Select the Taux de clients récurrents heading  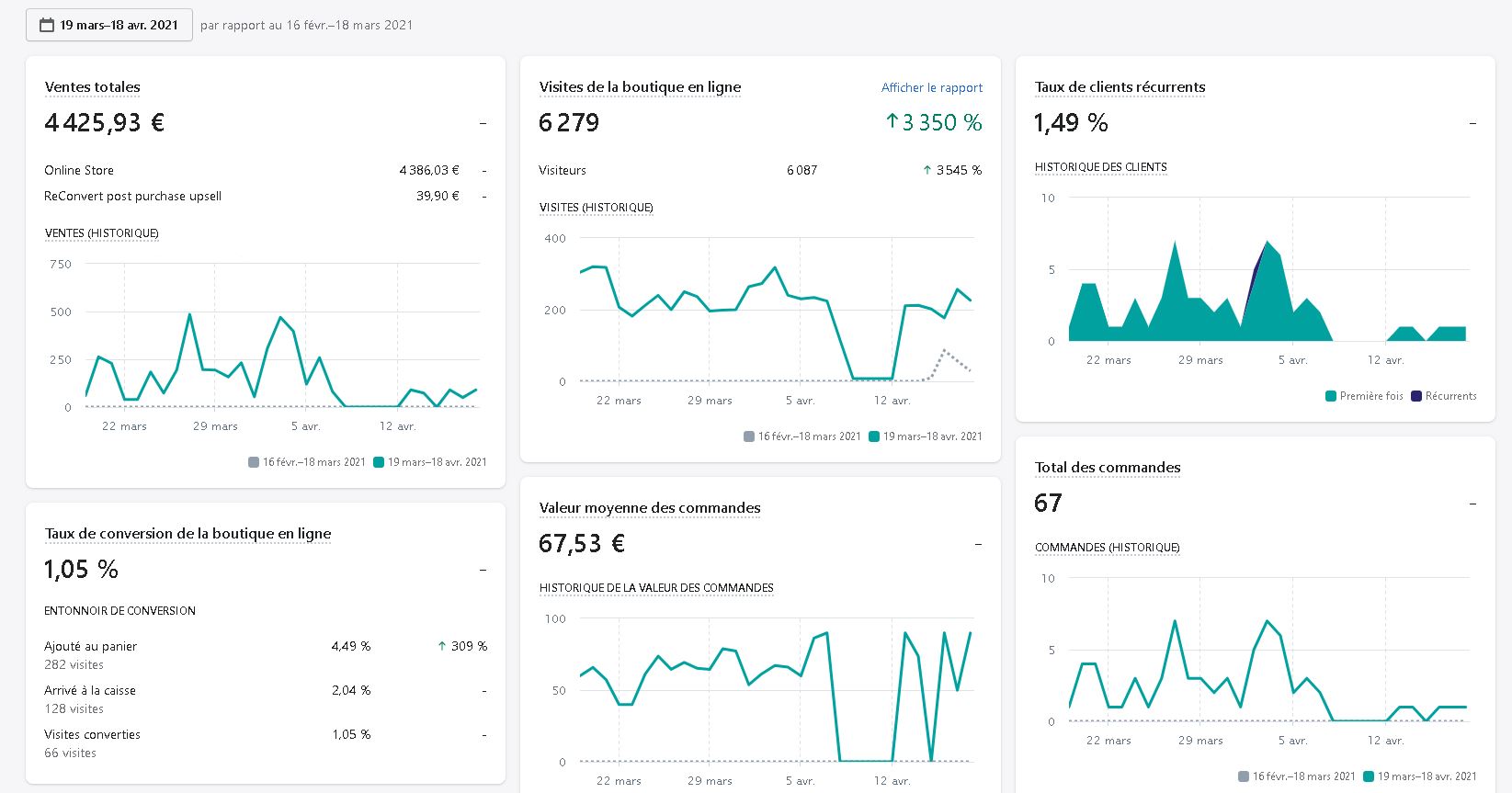1120,87
